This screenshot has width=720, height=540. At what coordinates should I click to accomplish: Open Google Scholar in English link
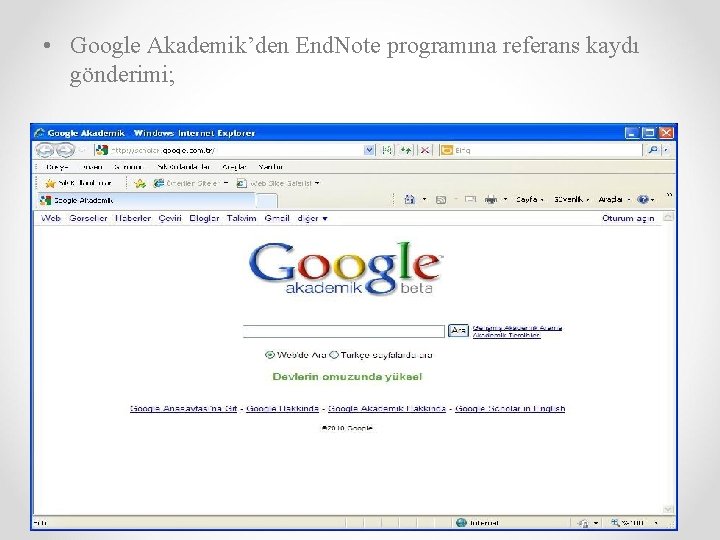(510, 409)
